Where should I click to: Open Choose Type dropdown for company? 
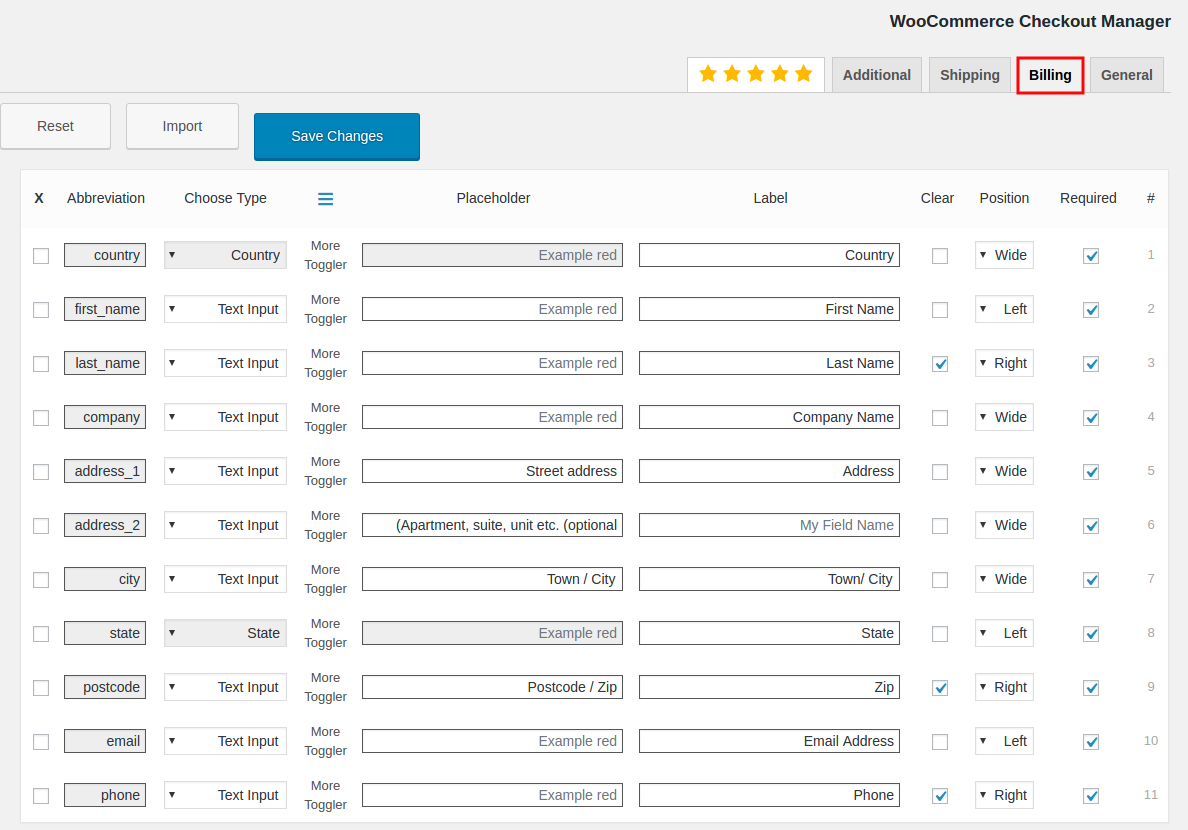[225, 417]
